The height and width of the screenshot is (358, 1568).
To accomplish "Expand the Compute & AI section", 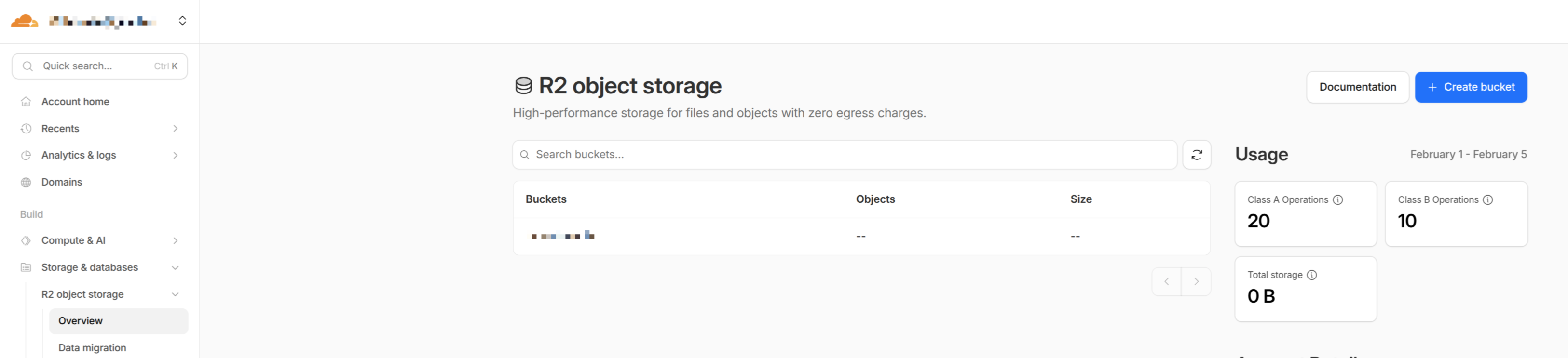I will (175, 241).
